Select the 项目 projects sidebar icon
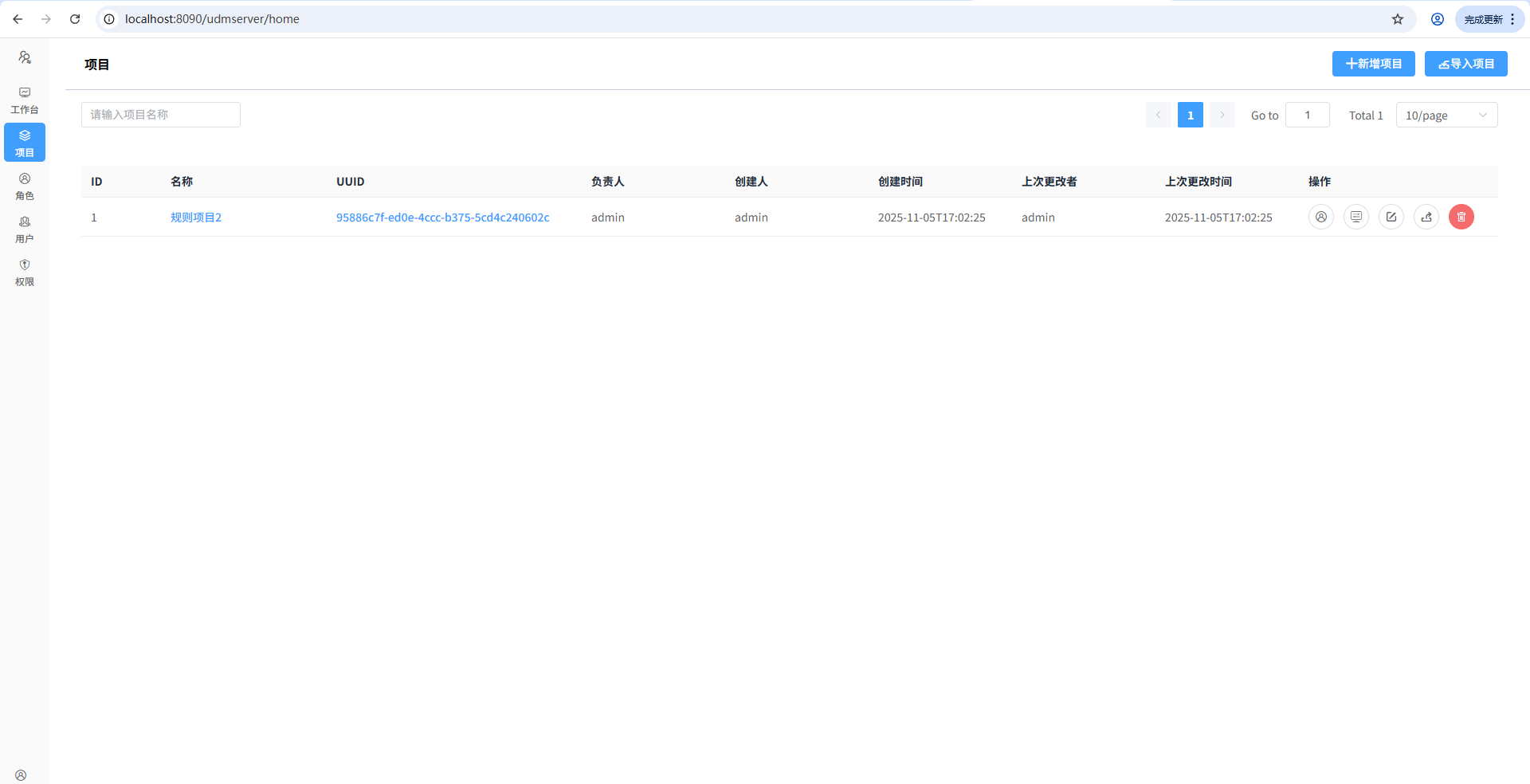1530x784 pixels. (25, 143)
